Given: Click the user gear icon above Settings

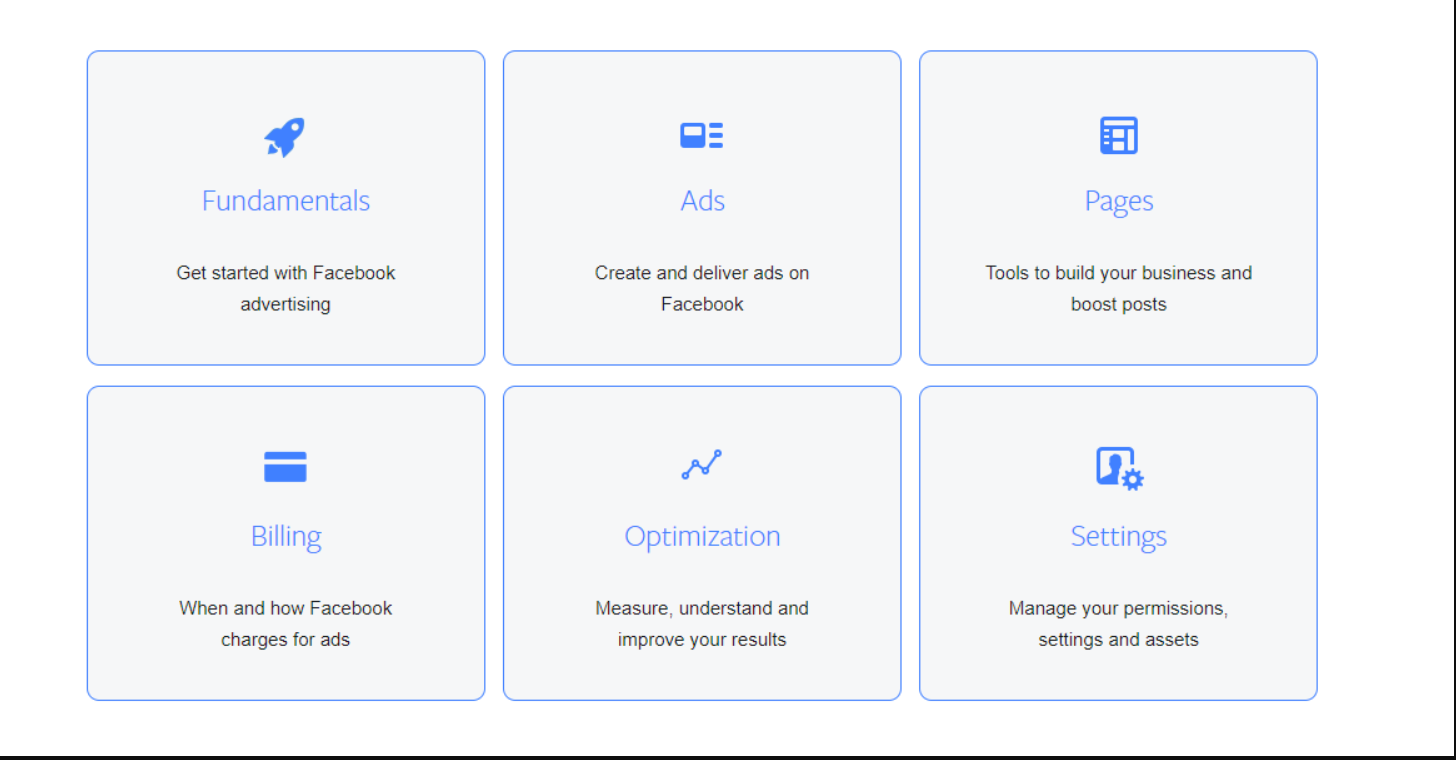Looking at the screenshot, I should click(1119, 468).
